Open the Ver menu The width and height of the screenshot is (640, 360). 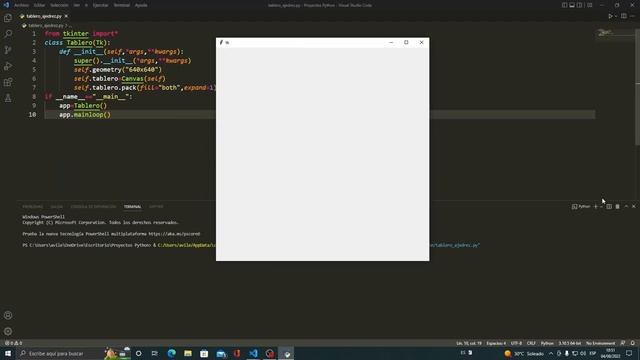tap(77, 5)
